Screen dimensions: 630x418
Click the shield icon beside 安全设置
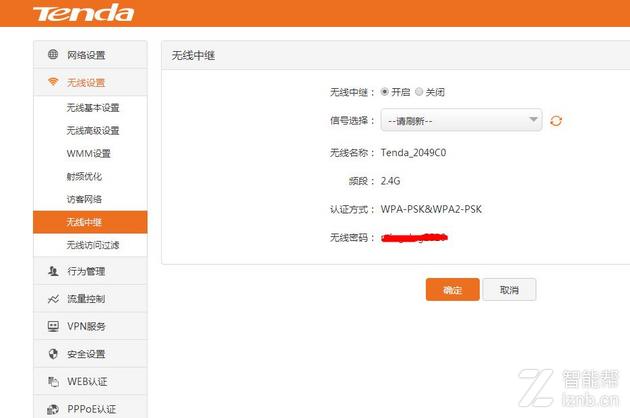[53, 354]
